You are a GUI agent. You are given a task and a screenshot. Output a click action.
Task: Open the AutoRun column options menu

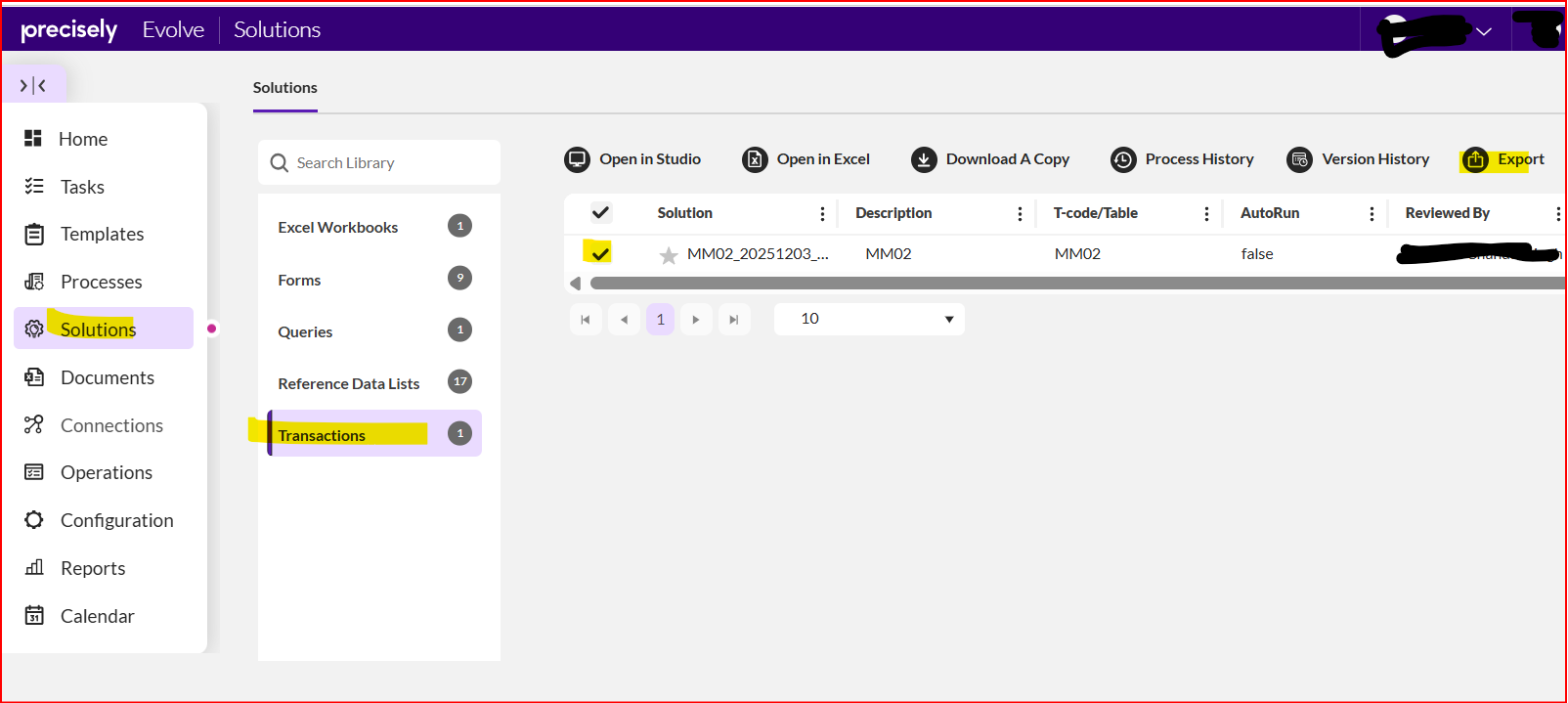(1372, 213)
